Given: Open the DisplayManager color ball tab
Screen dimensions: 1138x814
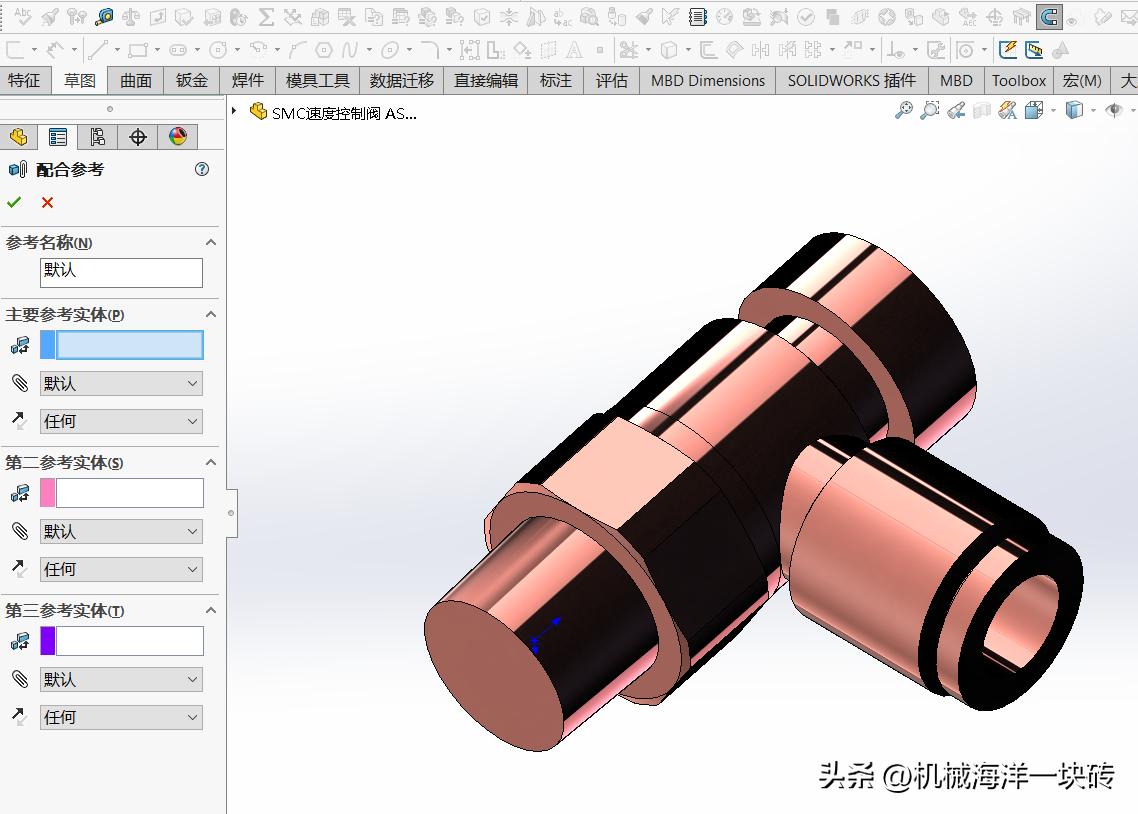Looking at the screenshot, I should pos(178,137).
